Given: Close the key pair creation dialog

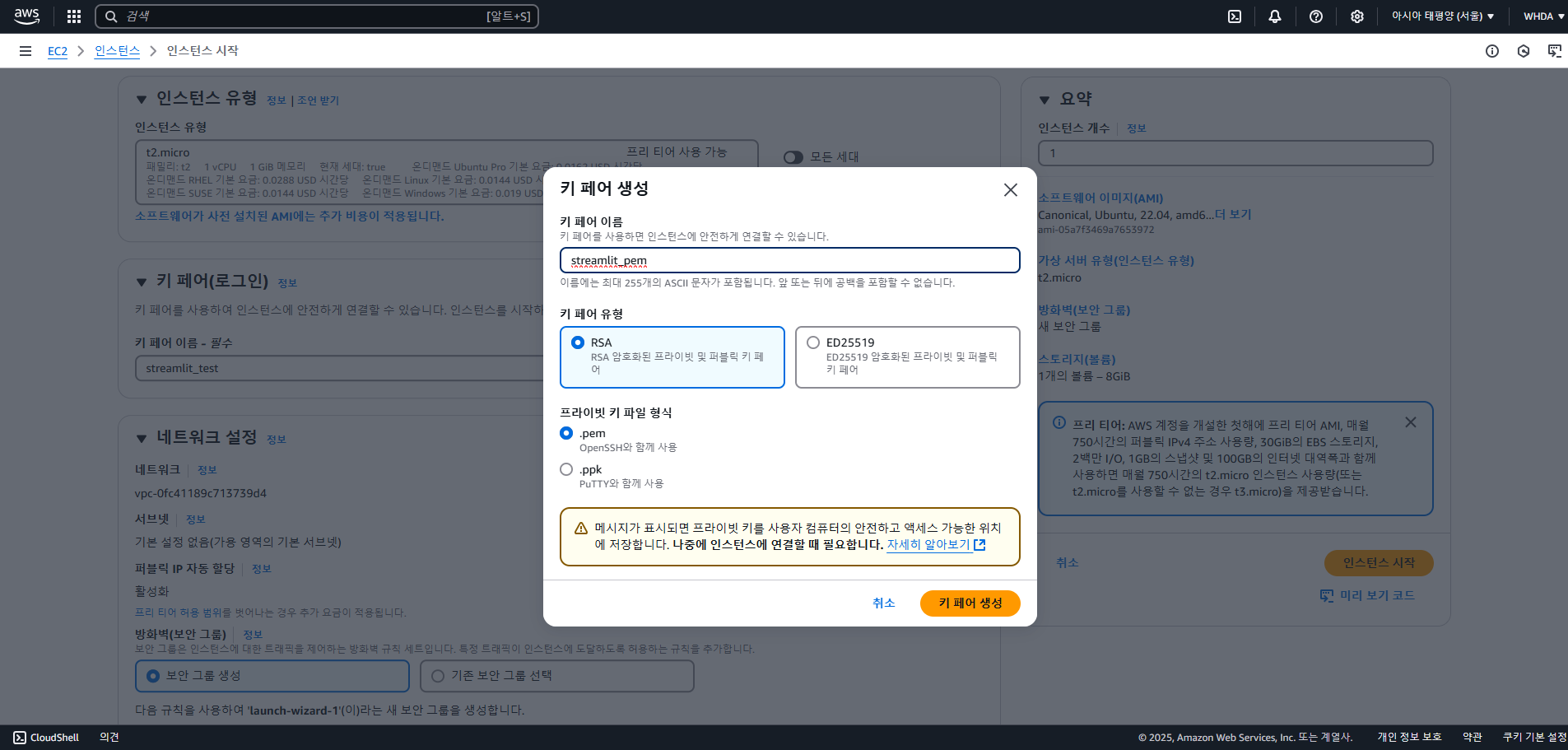Looking at the screenshot, I should tap(1011, 190).
